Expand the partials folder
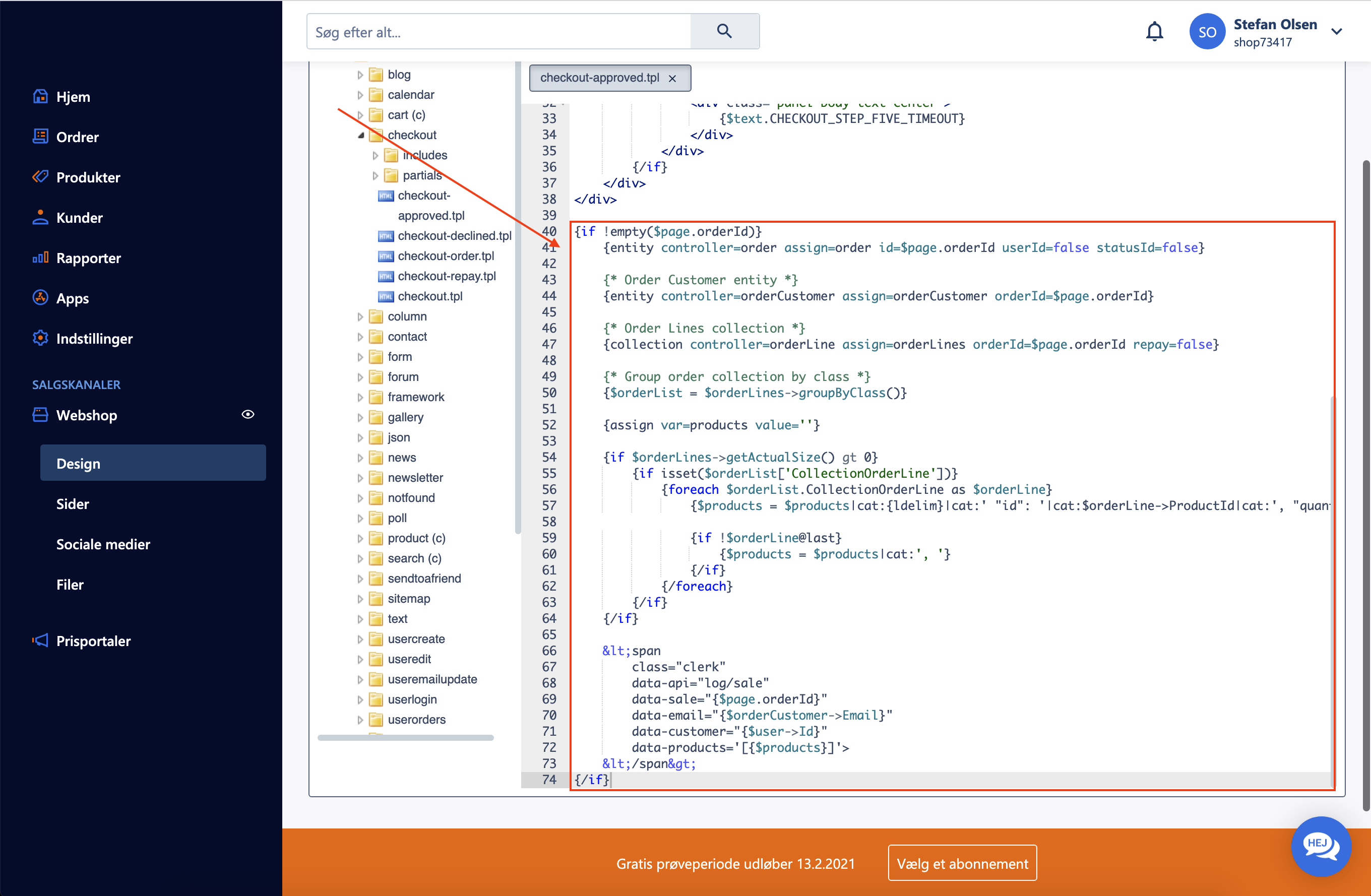Screen dimensions: 1371x896 [x=376, y=175]
